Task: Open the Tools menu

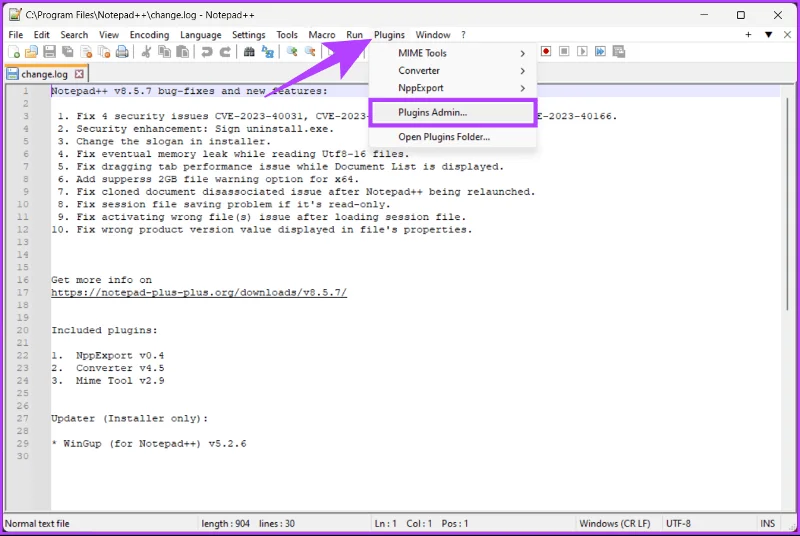Action: pos(287,35)
